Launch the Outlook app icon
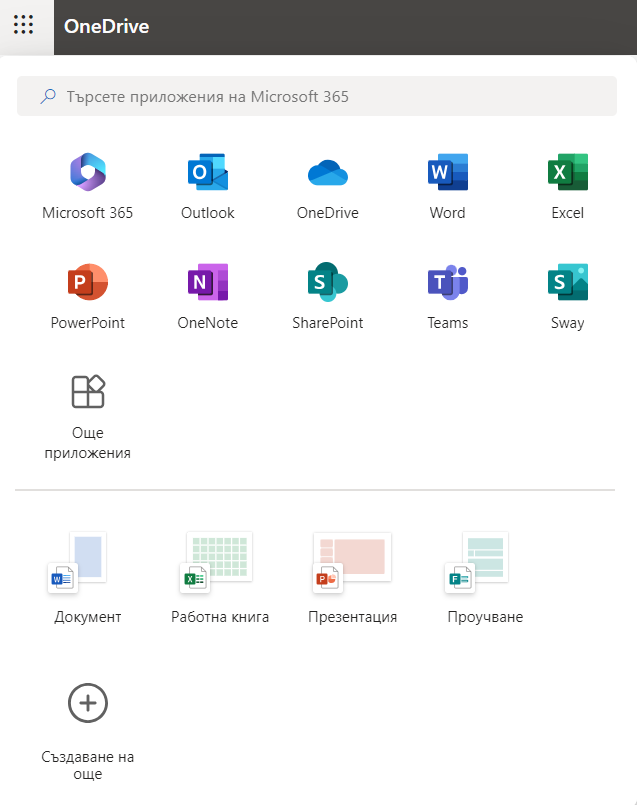The image size is (637, 805). [208, 172]
